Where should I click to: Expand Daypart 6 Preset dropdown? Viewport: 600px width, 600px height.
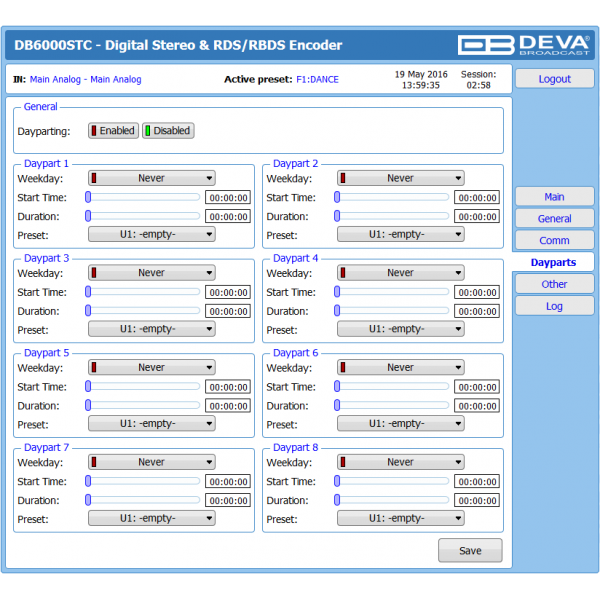pyautogui.click(x=401, y=424)
